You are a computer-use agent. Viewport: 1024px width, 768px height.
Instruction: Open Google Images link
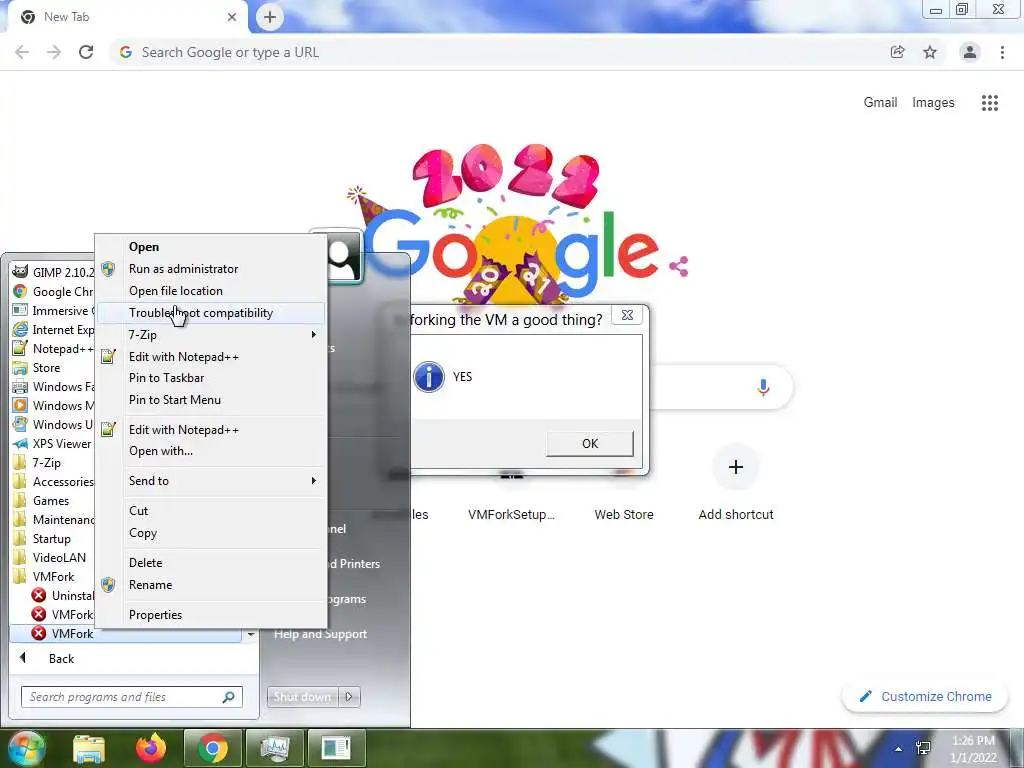point(933,103)
